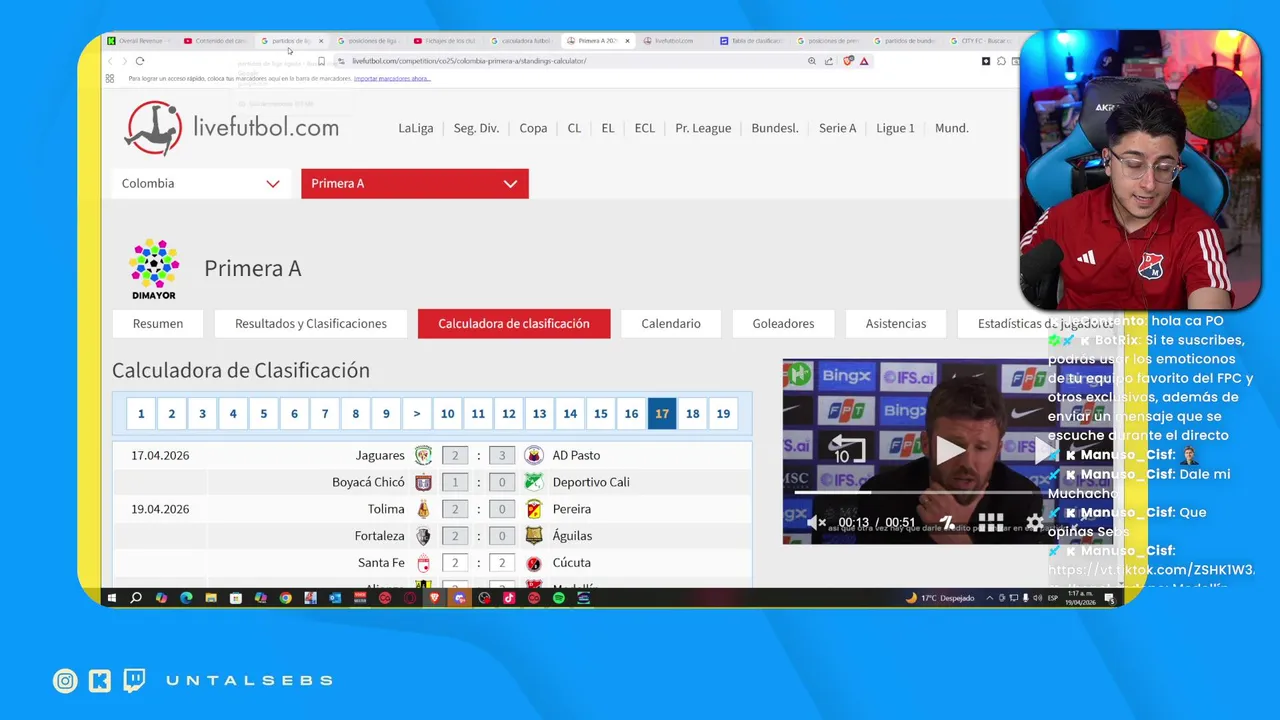The height and width of the screenshot is (720, 1280).
Task: Open the Windows Start menu
Action: [x=111, y=598]
